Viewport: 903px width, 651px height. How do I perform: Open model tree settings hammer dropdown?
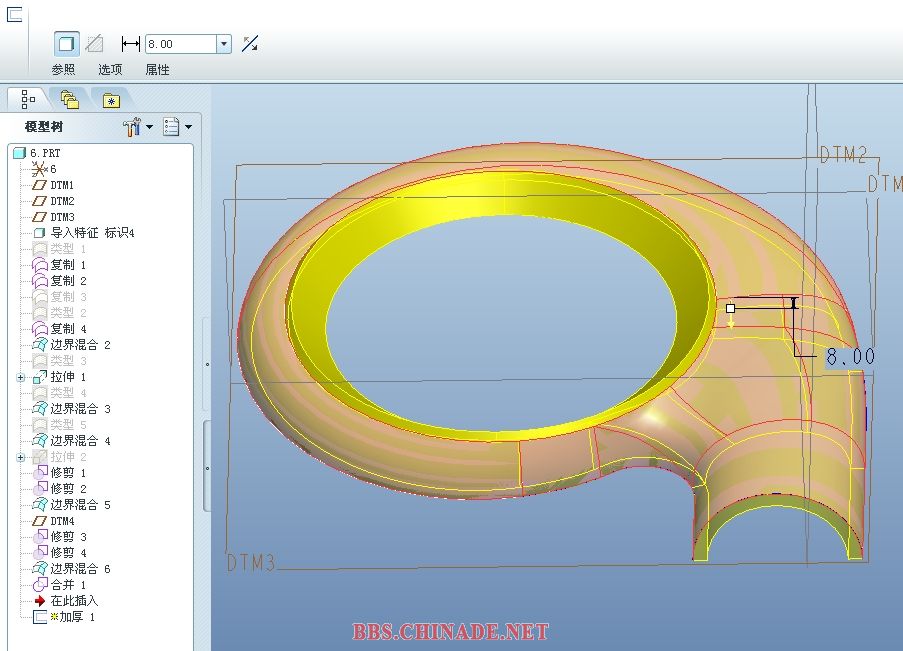point(137,127)
